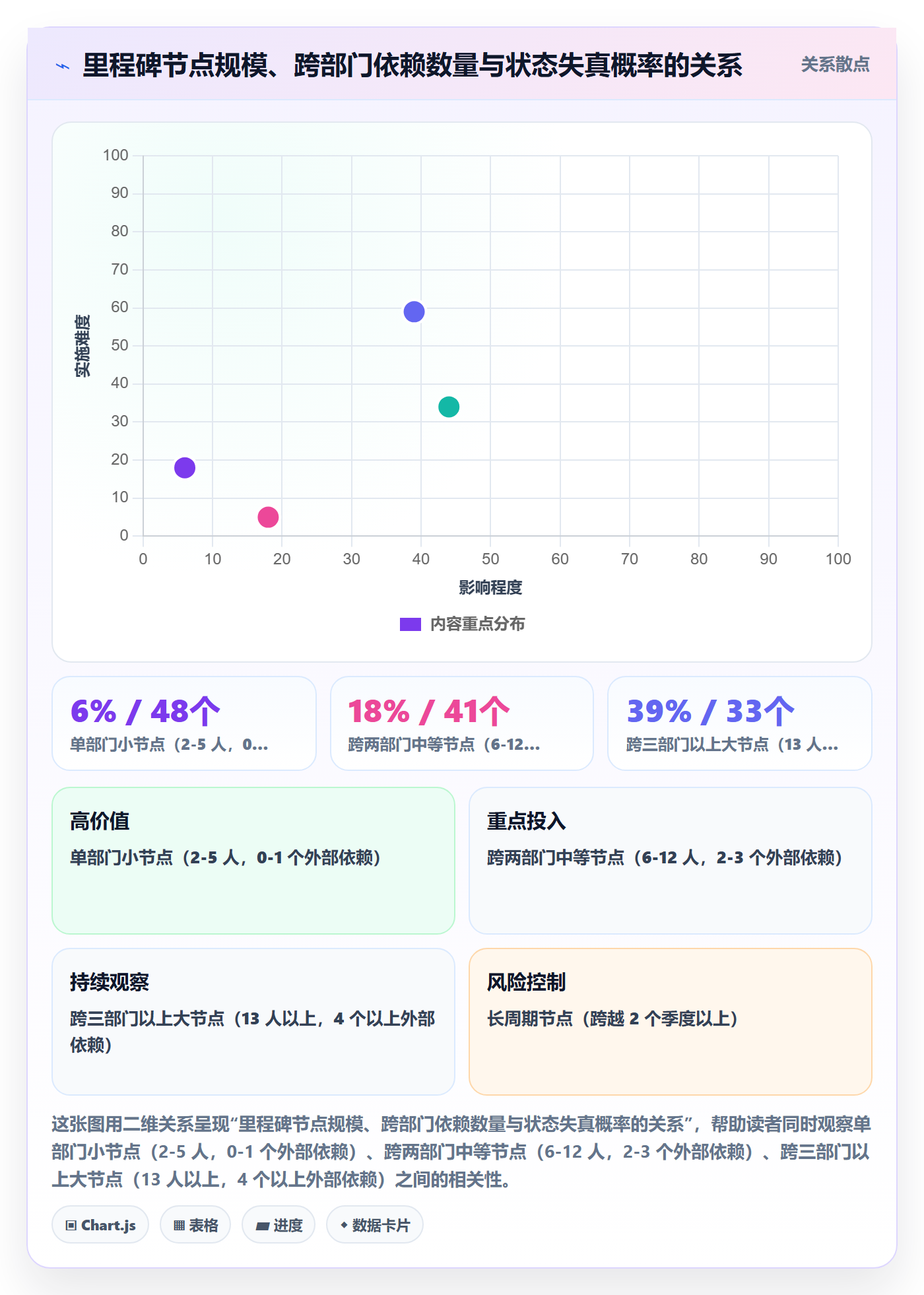This screenshot has height=1295, width=924.
Task: Click the 跨三部门以上大节点（13 人... card subtitle
Action: coord(733,745)
